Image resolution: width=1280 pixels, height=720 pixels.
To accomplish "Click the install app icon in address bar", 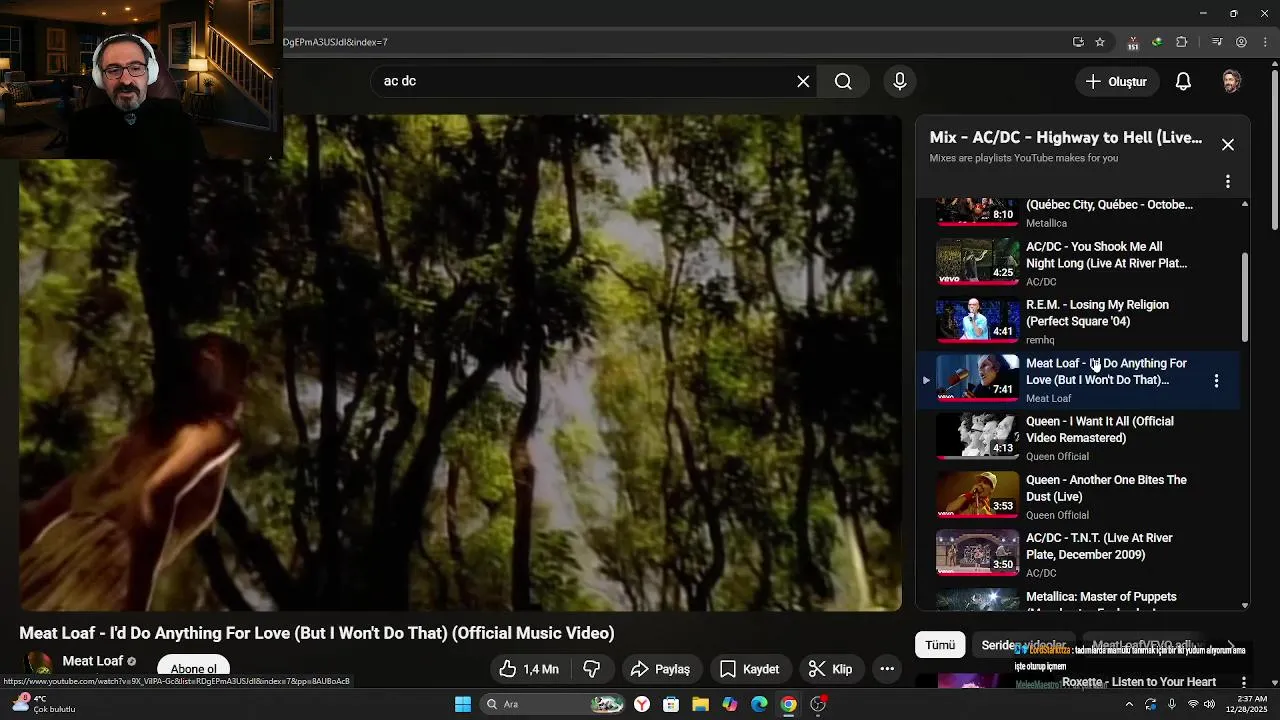I will (x=1078, y=42).
